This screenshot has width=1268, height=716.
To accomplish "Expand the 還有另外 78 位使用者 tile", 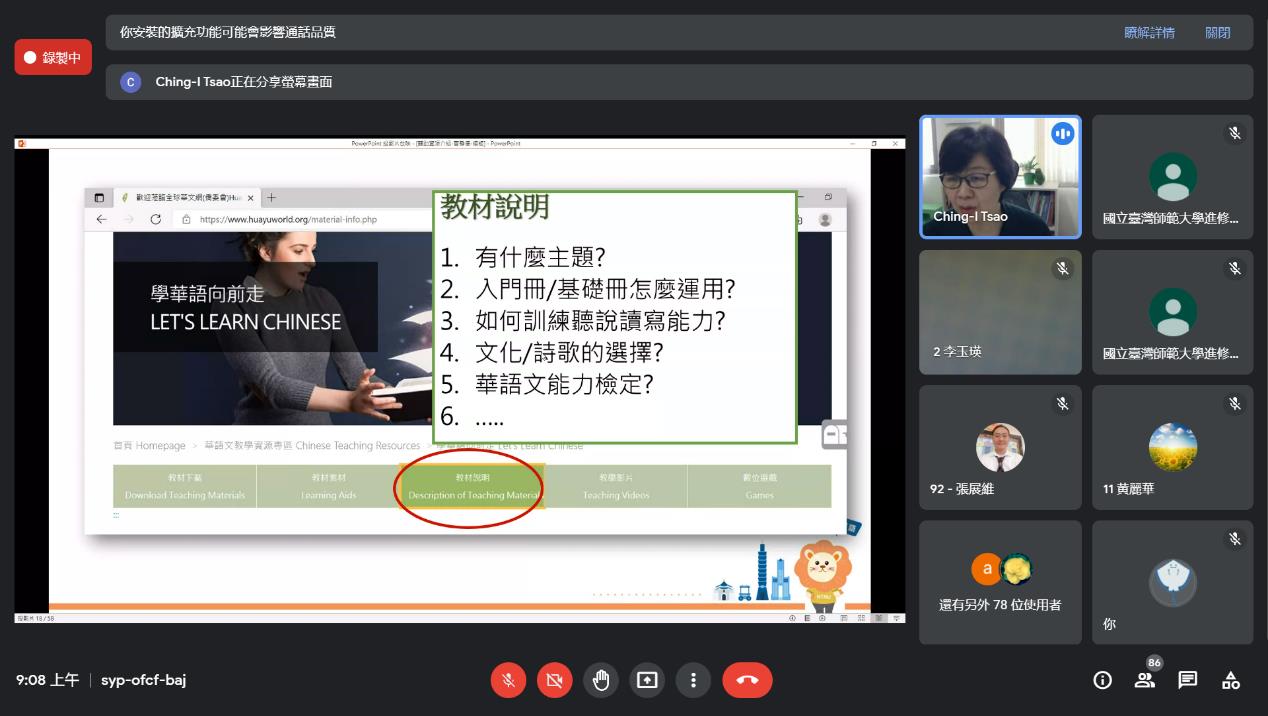I will click(1000, 582).
